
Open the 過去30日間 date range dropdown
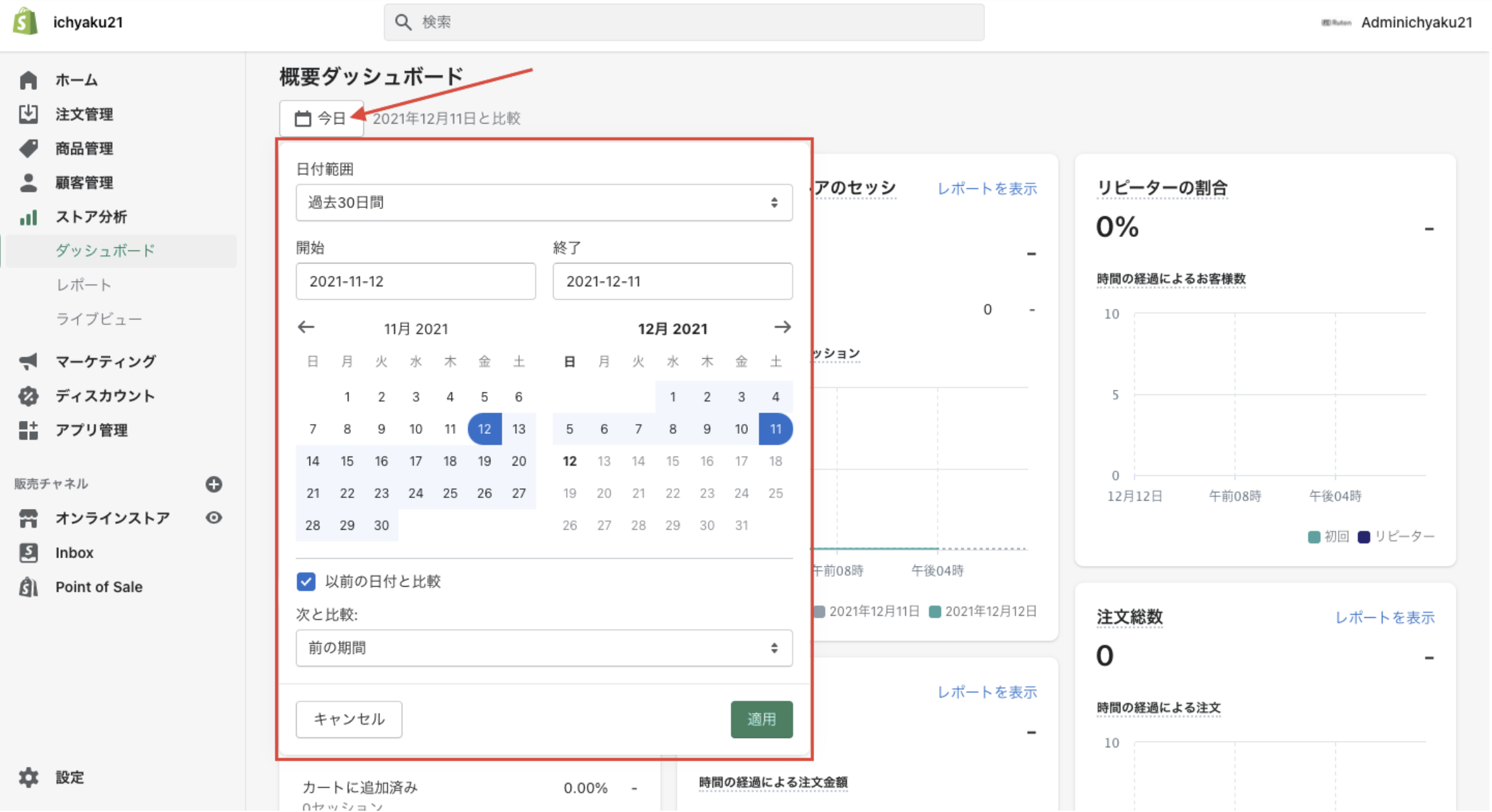544,203
